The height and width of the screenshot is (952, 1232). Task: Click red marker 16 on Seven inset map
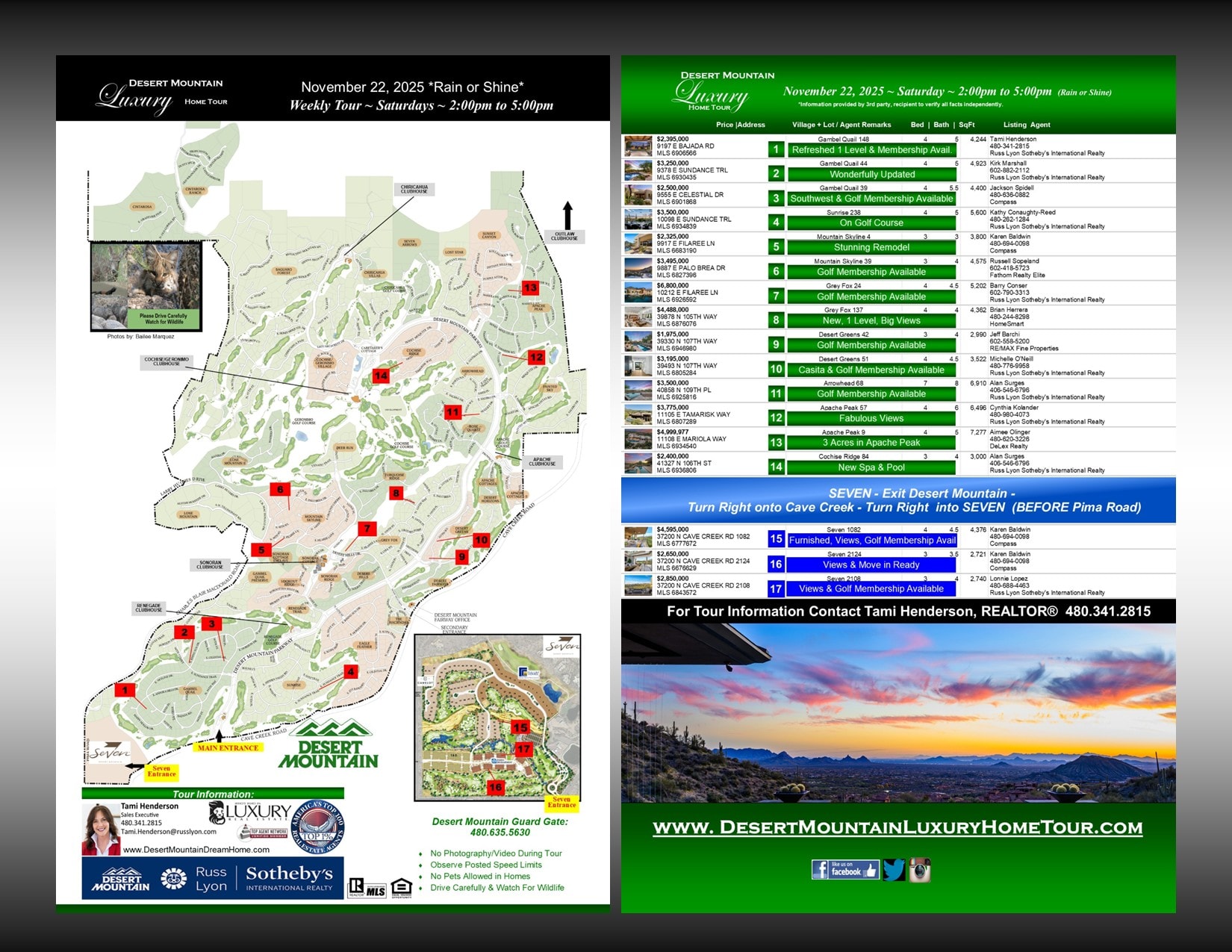pyautogui.click(x=495, y=786)
